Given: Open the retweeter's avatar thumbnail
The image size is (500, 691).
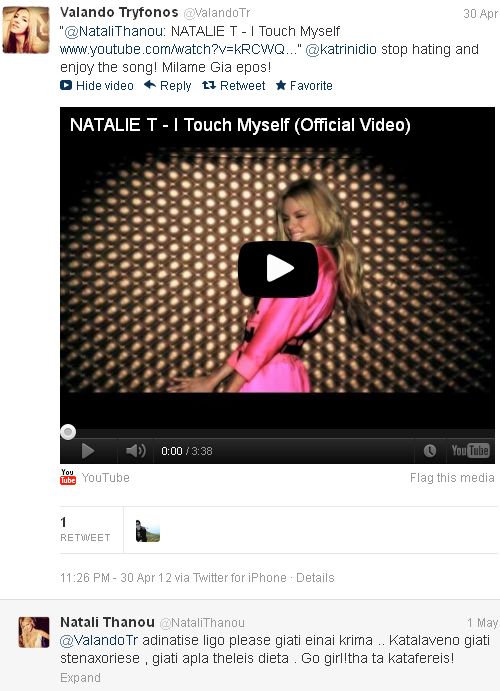Looking at the screenshot, I should (148, 531).
